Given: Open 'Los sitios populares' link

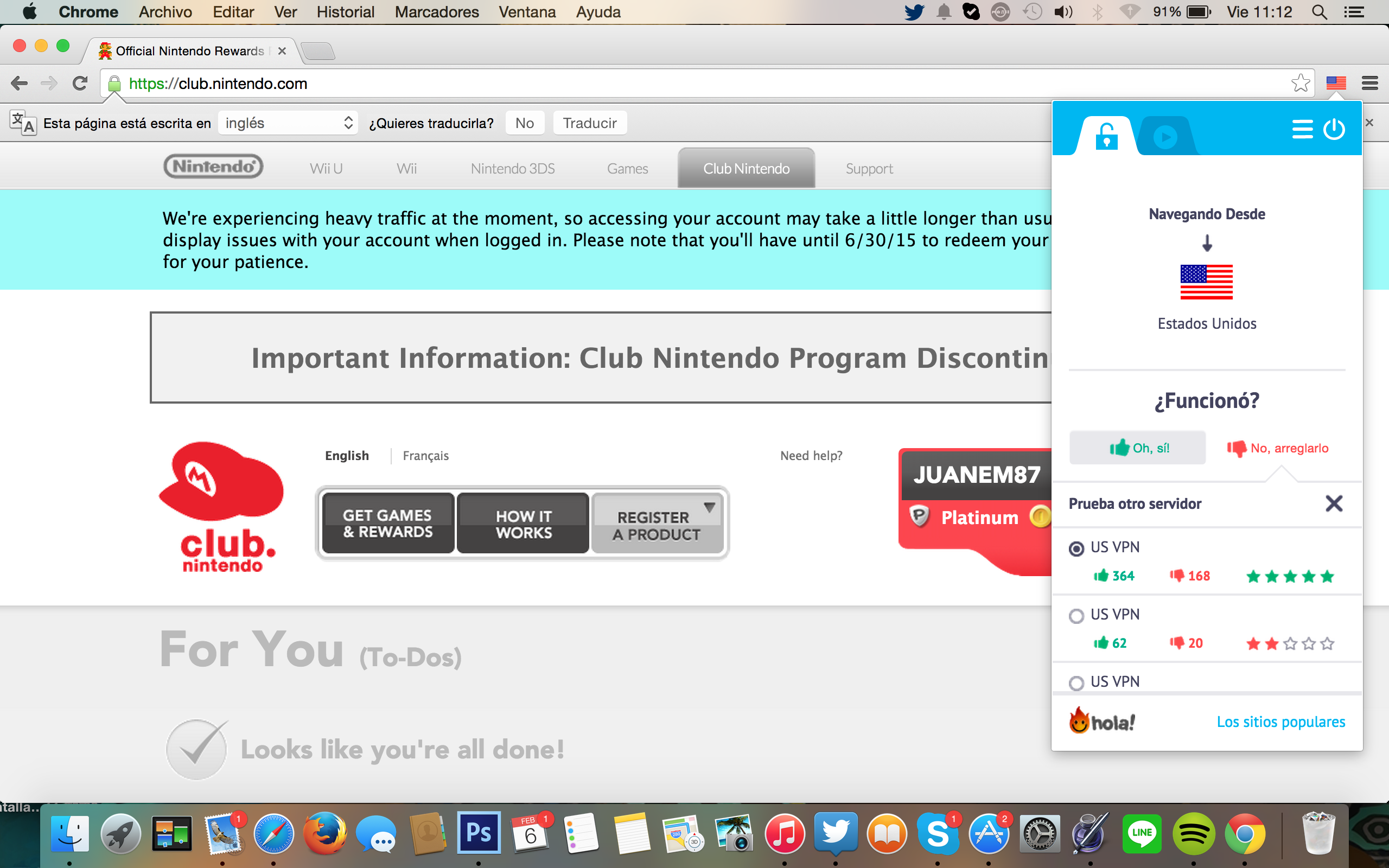Looking at the screenshot, I should pos(1280,722).
